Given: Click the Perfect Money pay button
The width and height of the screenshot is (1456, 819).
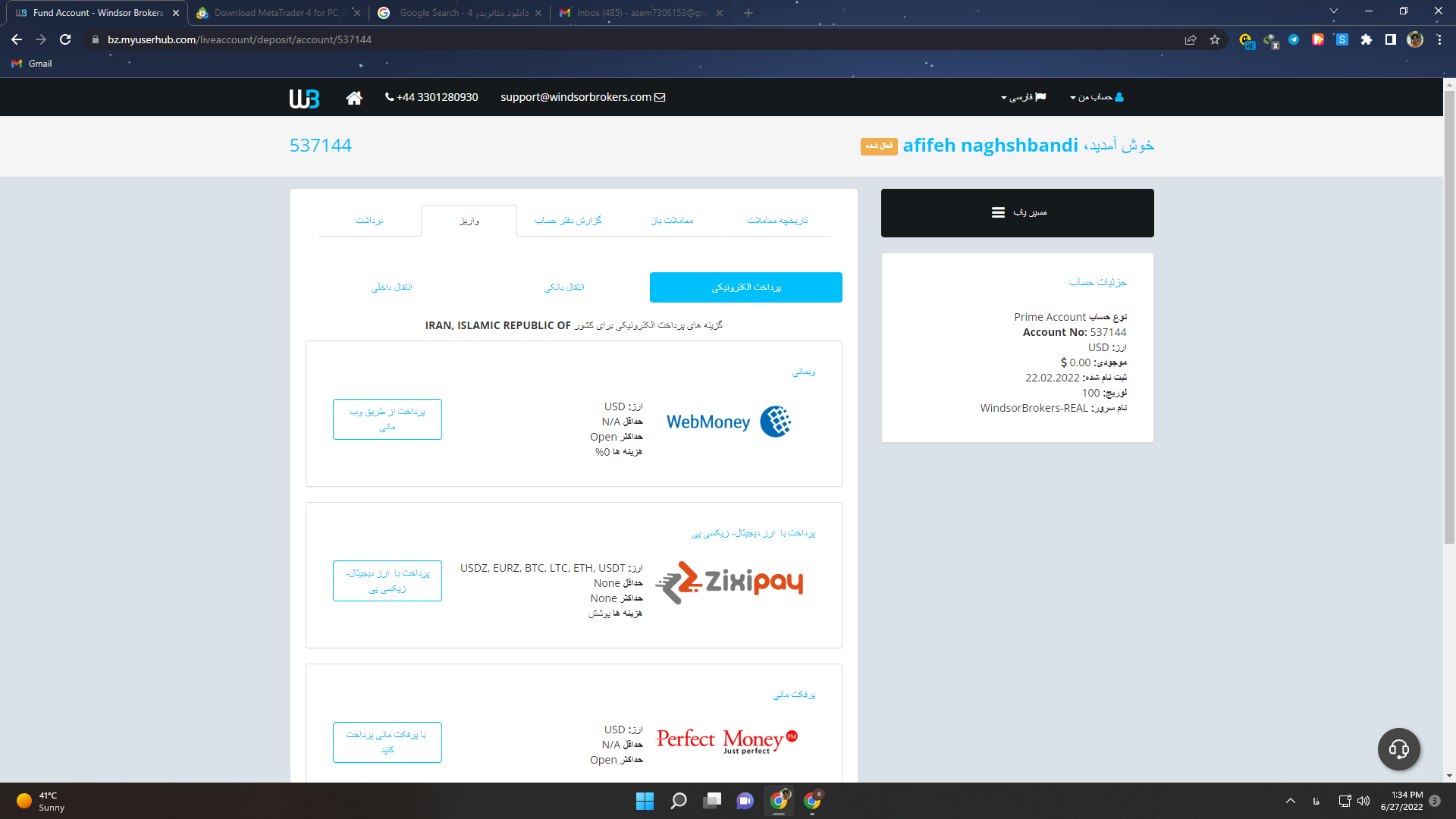Looking at the screenshot, I should 388,742.
